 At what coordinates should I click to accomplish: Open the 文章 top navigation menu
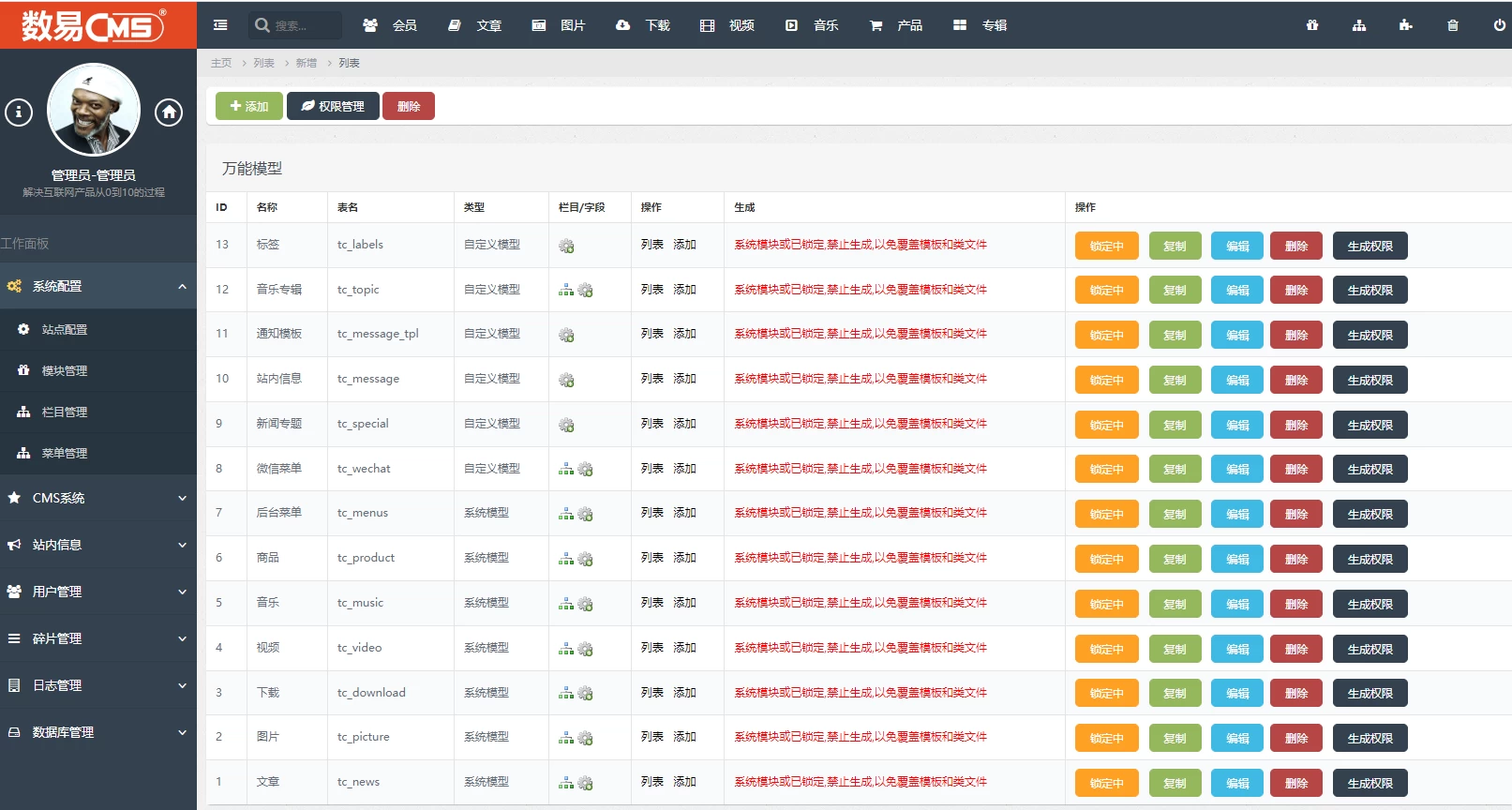475,25
